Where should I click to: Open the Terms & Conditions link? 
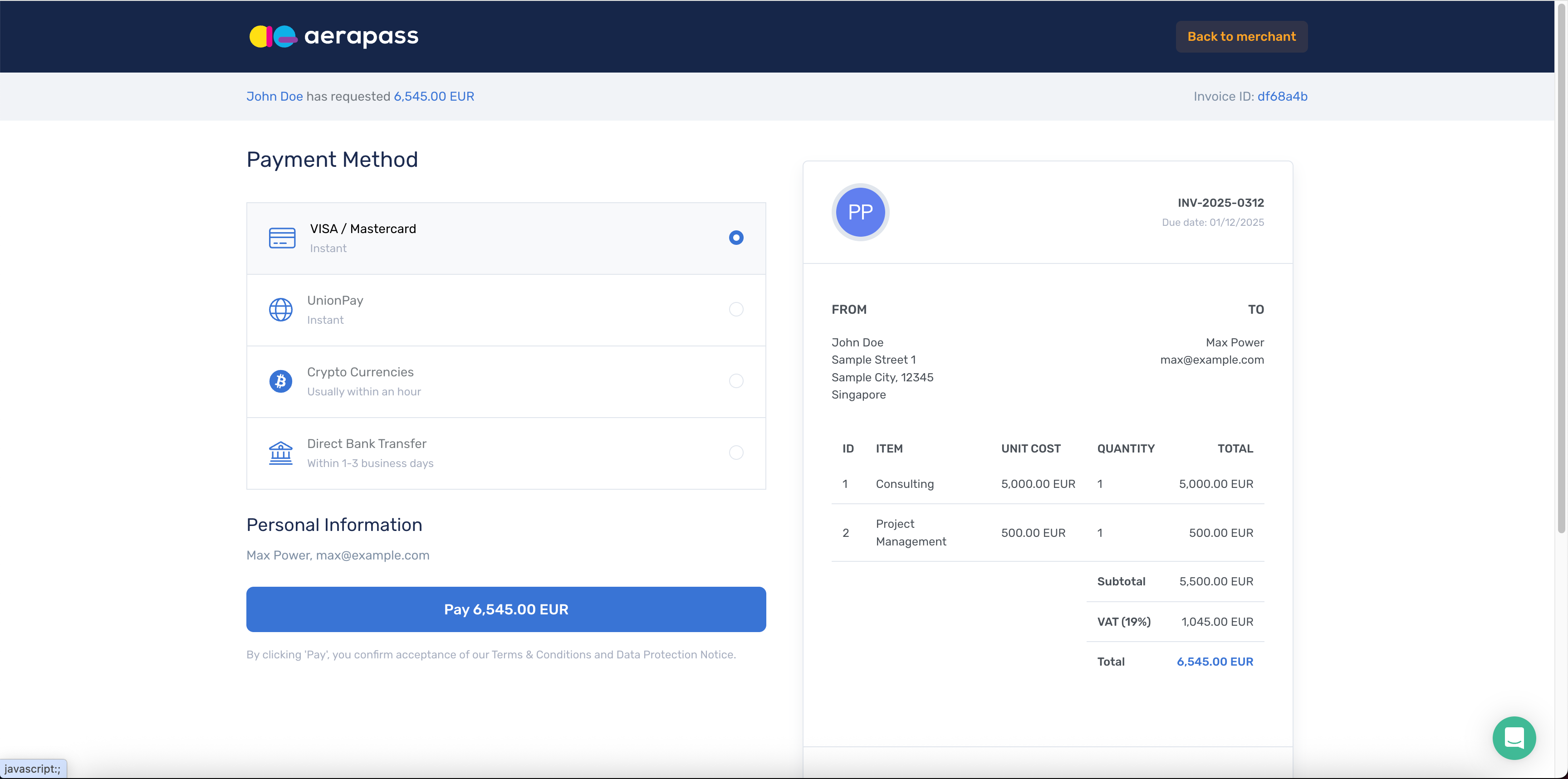(x=541, y=655)
